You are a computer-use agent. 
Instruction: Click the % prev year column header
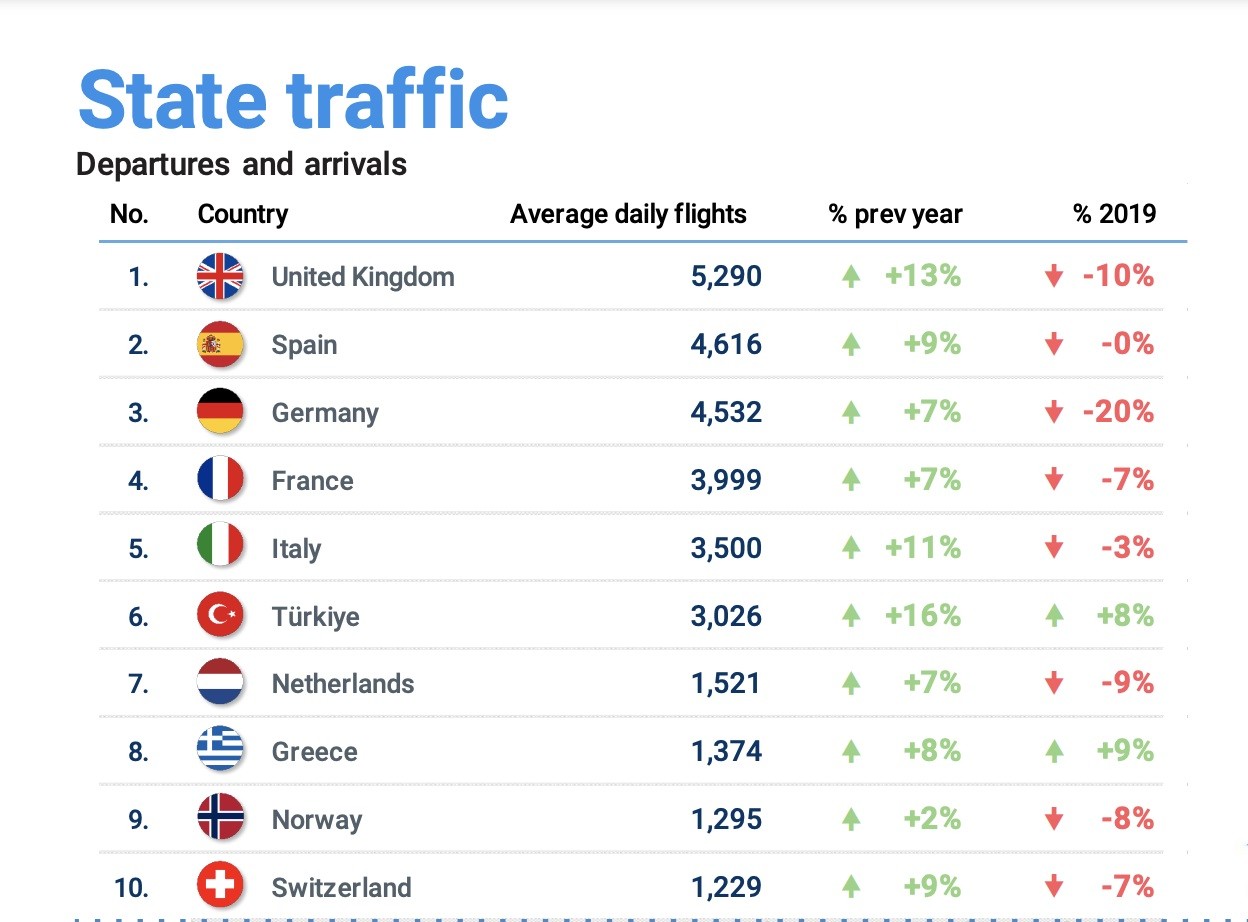(x=895, y=214)
